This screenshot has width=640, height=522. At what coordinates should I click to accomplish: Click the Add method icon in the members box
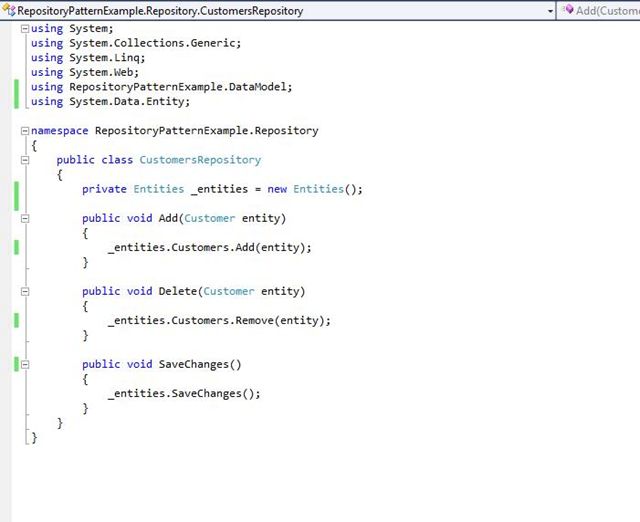pyautogui.click(x=567, y=10)
